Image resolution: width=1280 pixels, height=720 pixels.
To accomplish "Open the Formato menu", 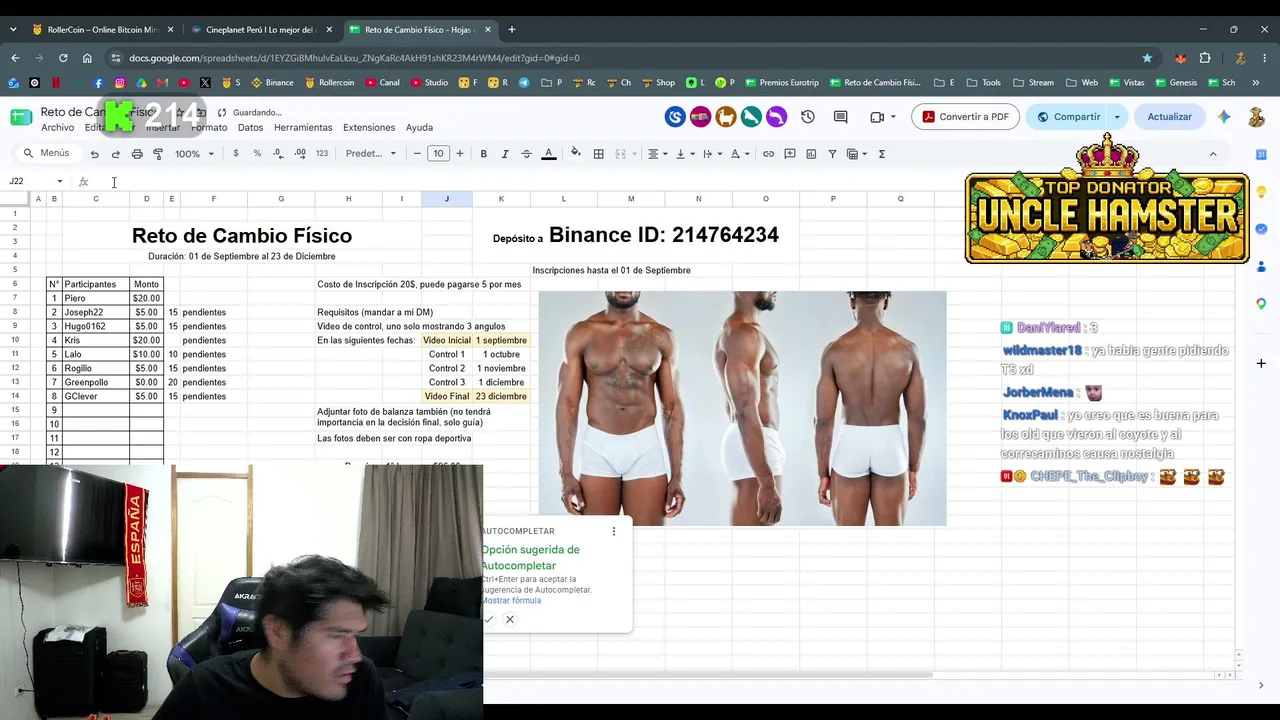I will point(209,128).
